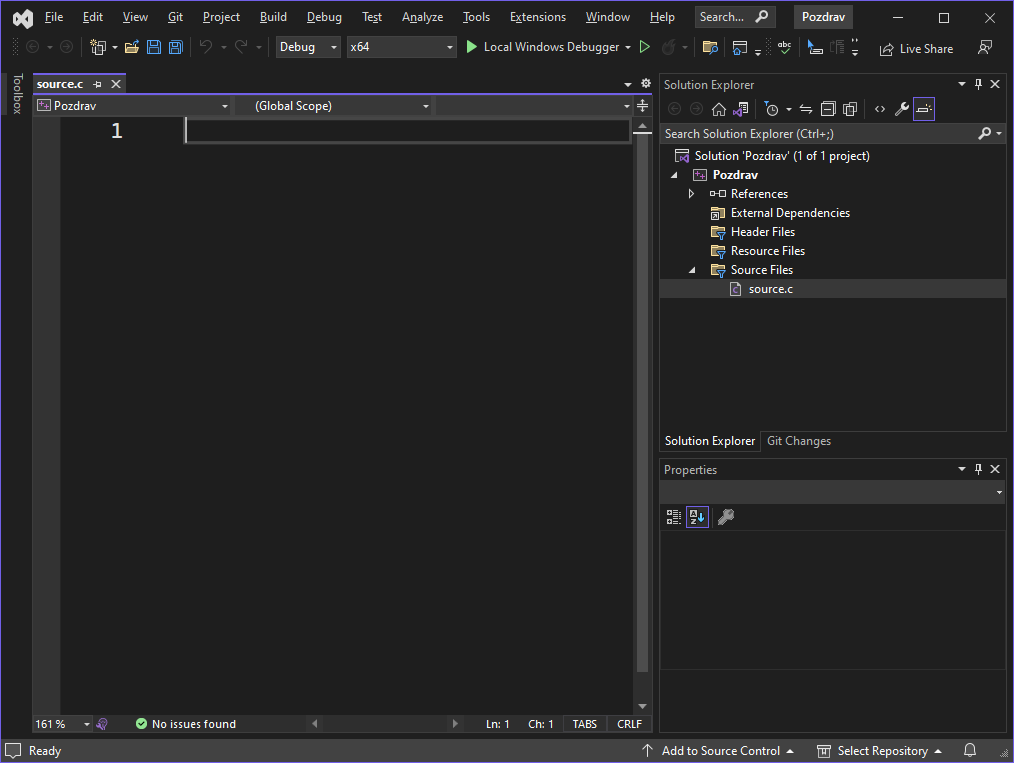Click Sync with Active Document arrows icon
The image size is (1014, 763).
click(806, 109)
